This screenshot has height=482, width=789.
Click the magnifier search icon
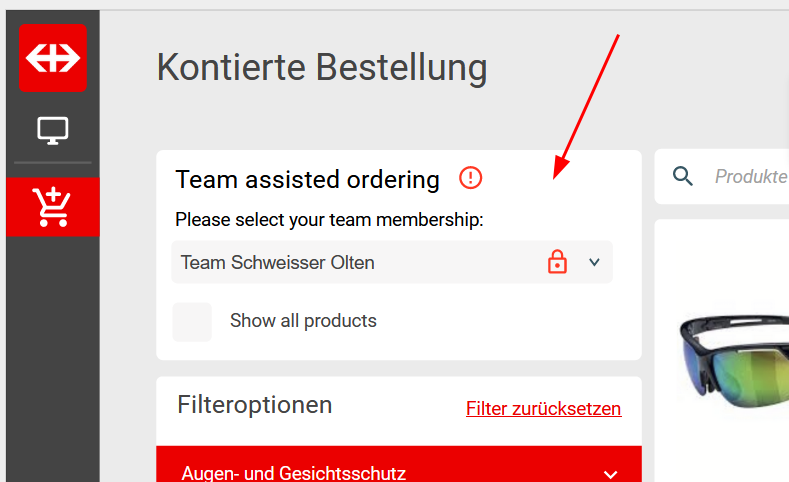683,177
